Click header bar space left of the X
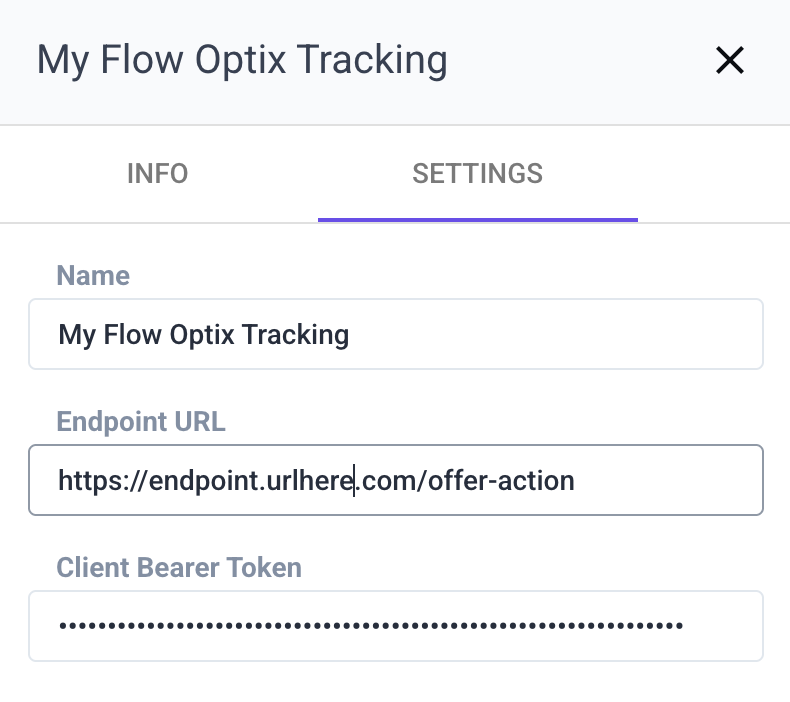 tap(580, 61)
